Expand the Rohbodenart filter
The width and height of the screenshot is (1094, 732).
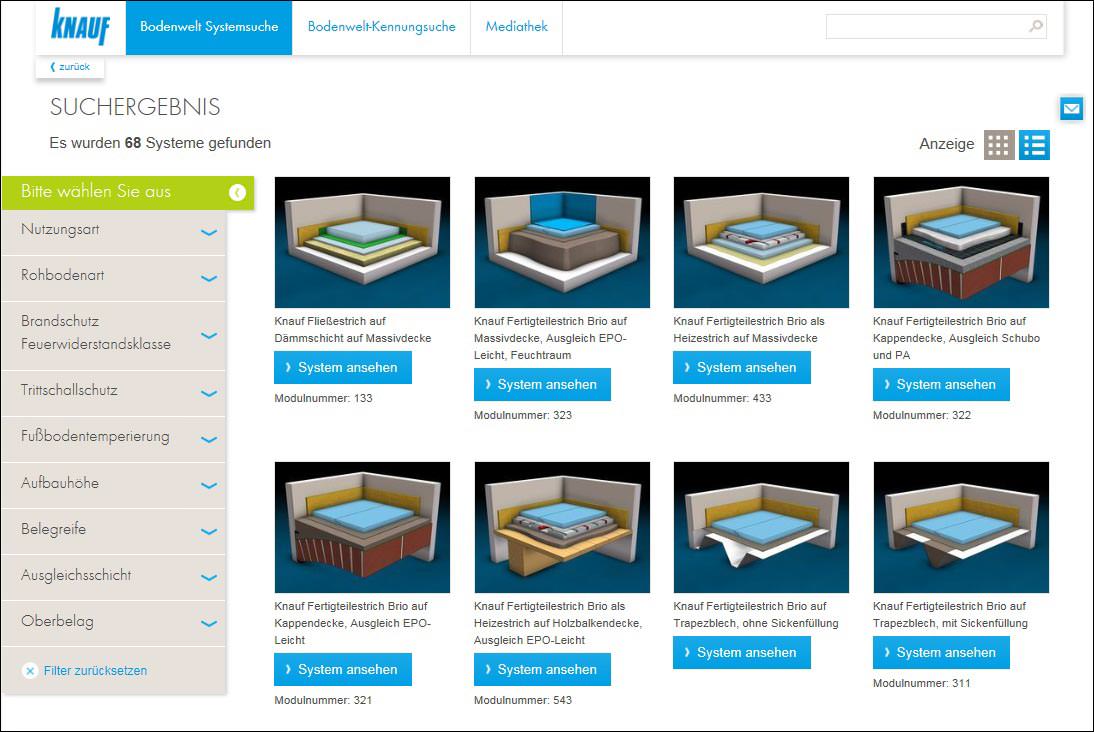pyautogui.click(x=114, y=277)
